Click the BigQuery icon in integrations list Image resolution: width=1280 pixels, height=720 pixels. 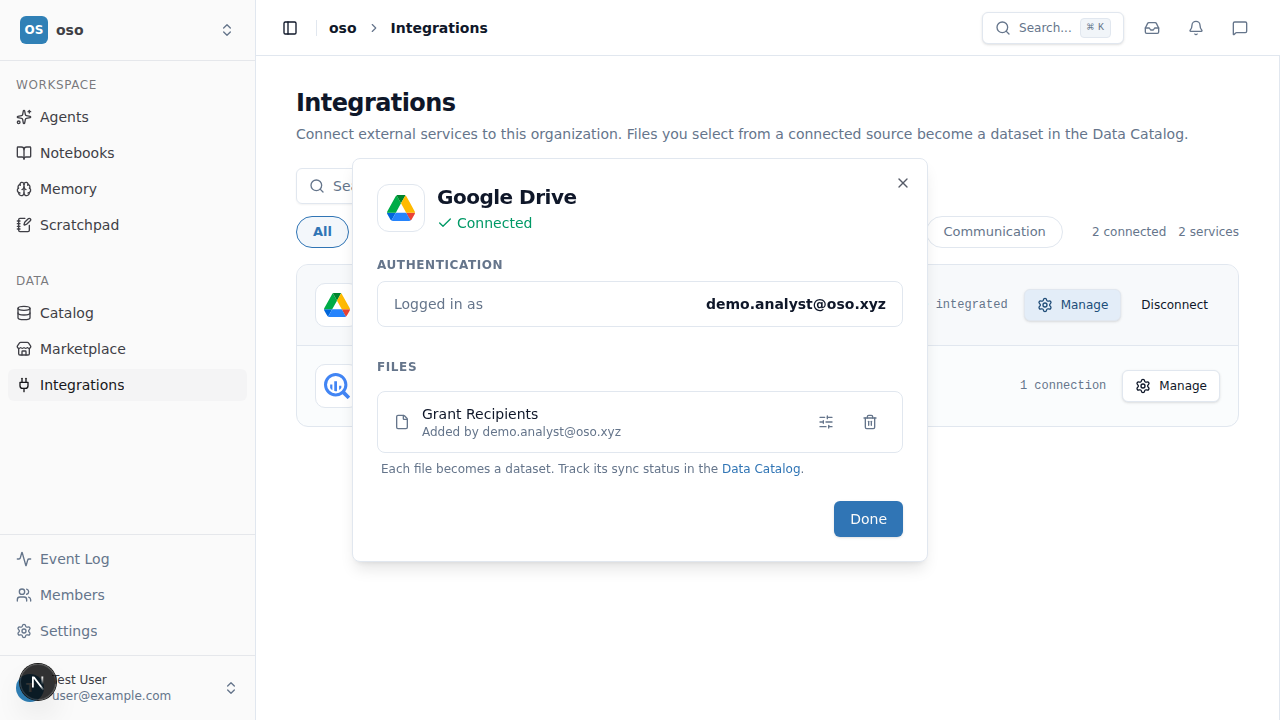pos(335,386)
